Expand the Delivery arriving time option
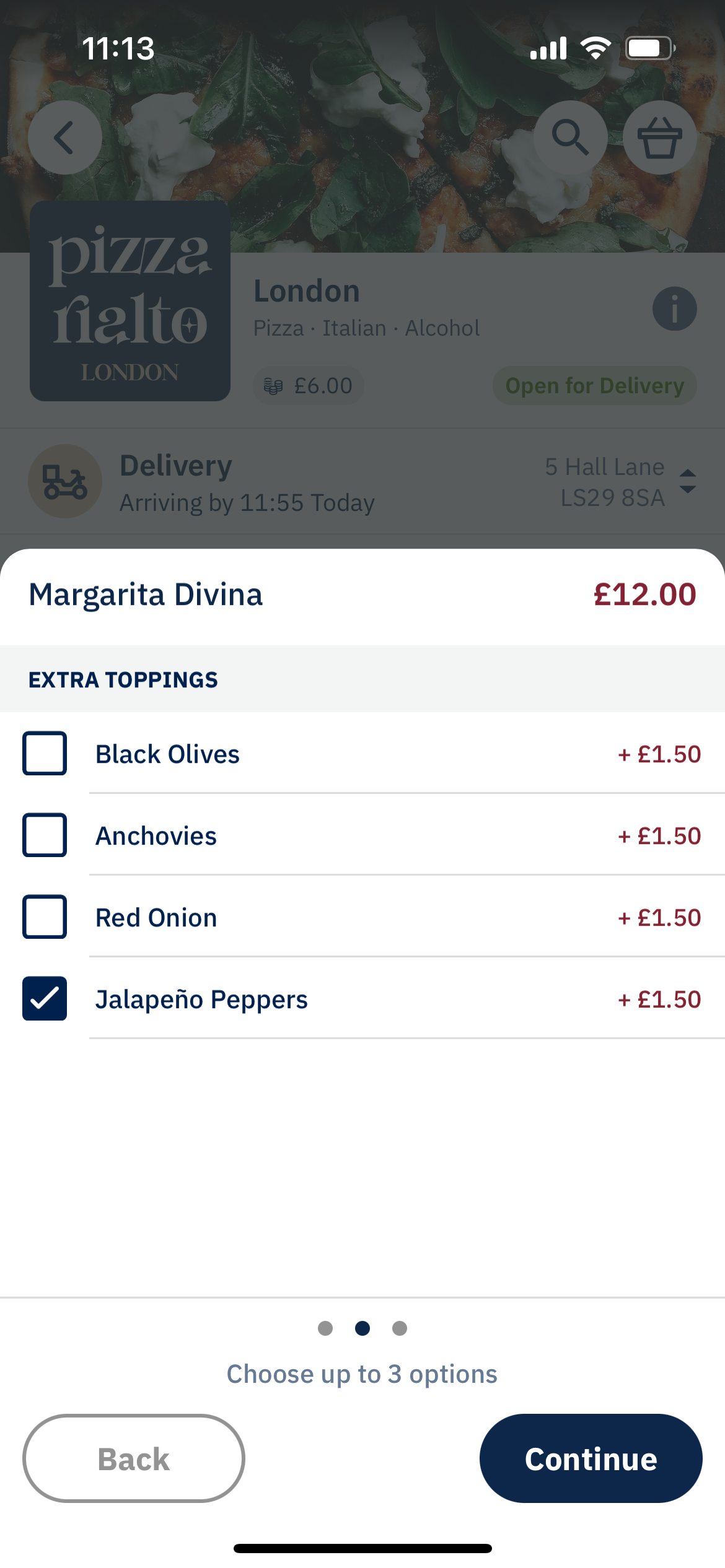 247,483
